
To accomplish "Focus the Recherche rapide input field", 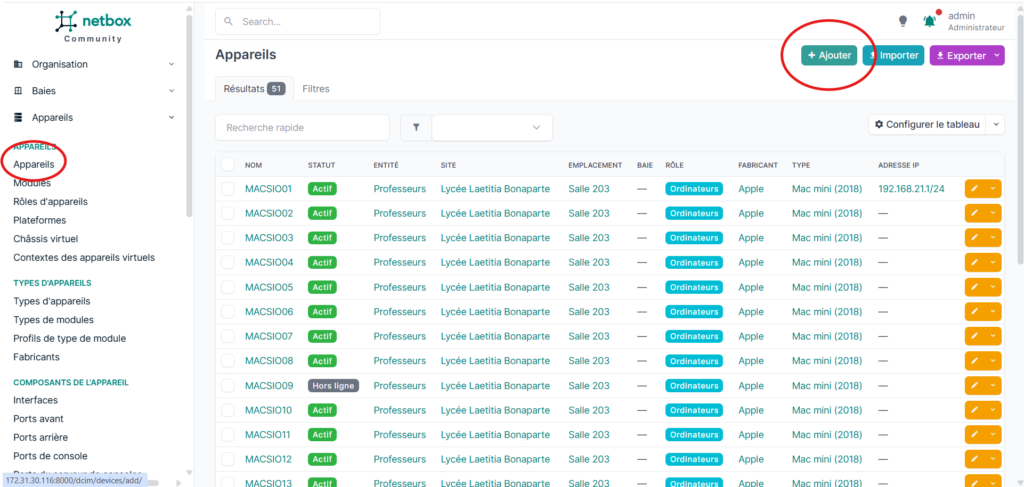I will [302, 128].
